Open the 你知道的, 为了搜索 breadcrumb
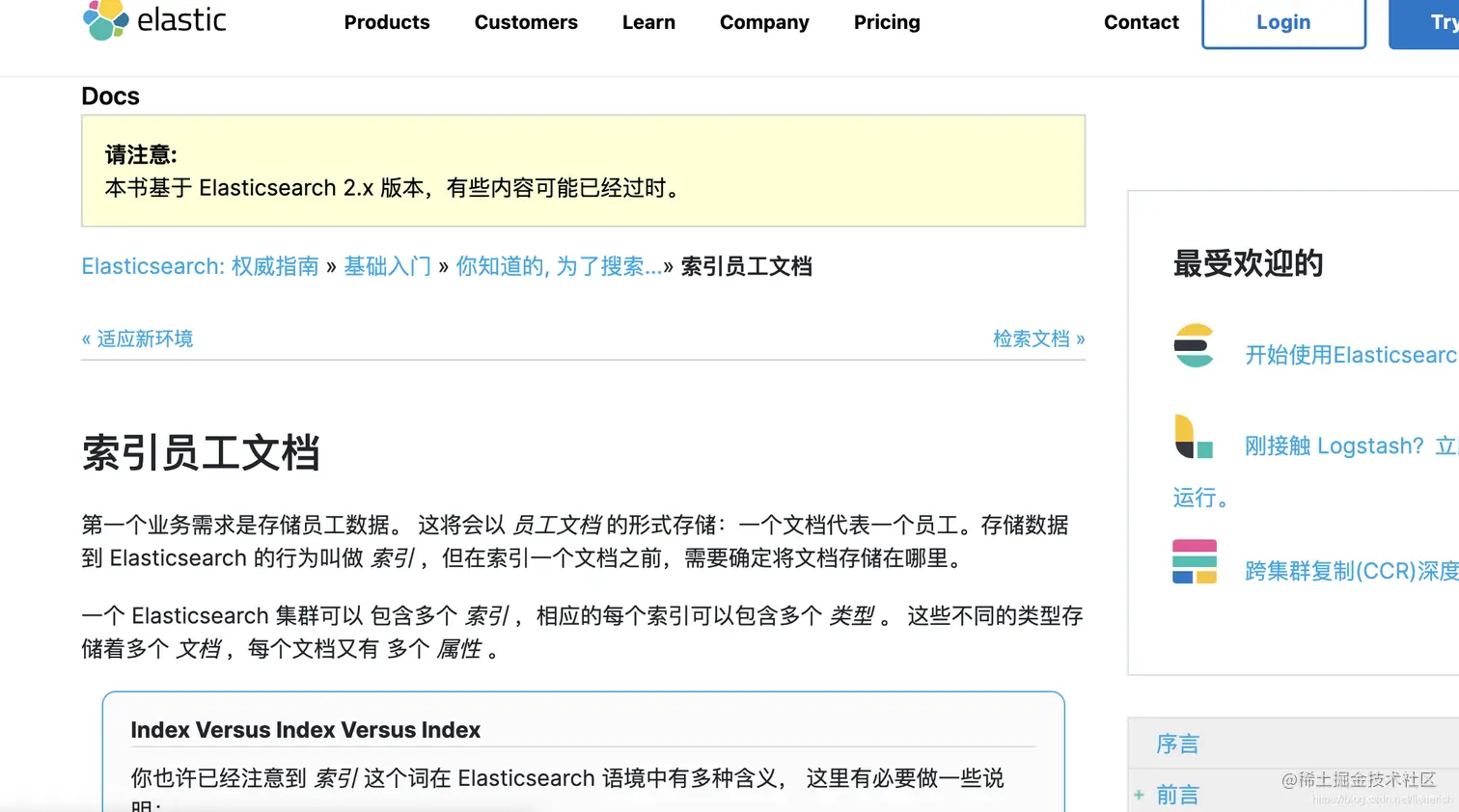The width and height of the screenshot is (1459, 812). coord(559,266)
